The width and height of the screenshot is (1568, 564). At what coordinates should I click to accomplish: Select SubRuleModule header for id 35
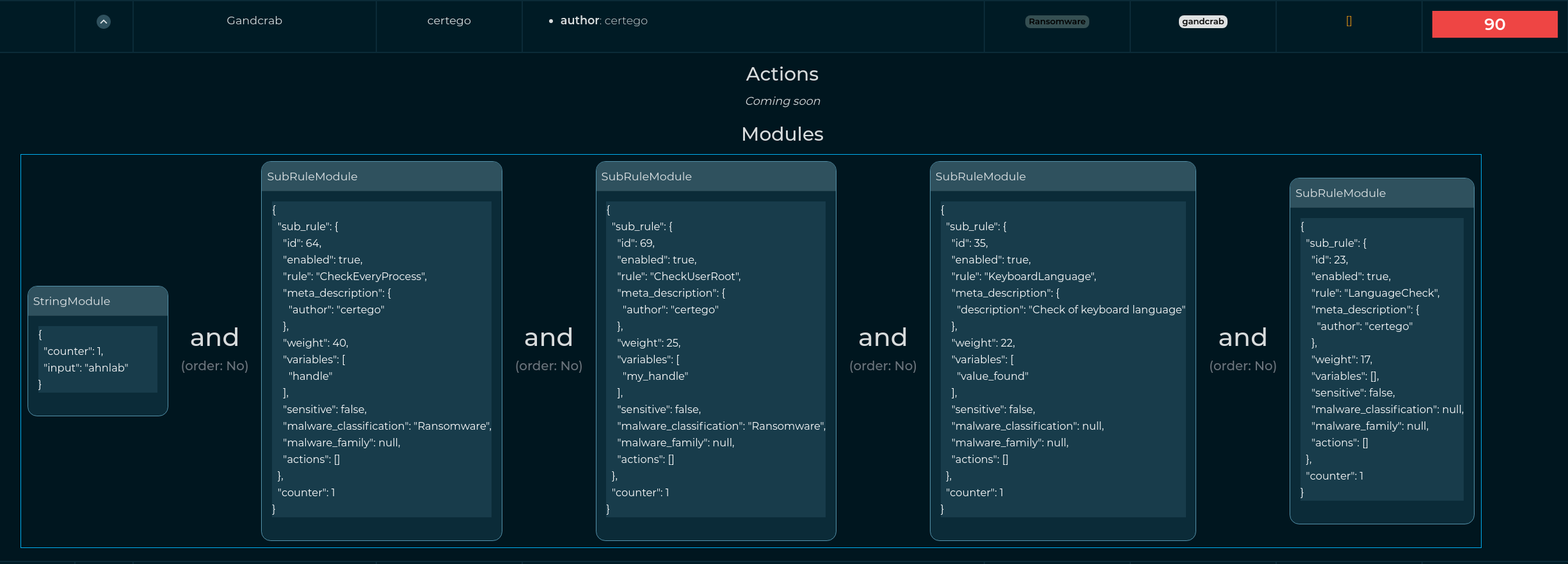pos(1062,176)
